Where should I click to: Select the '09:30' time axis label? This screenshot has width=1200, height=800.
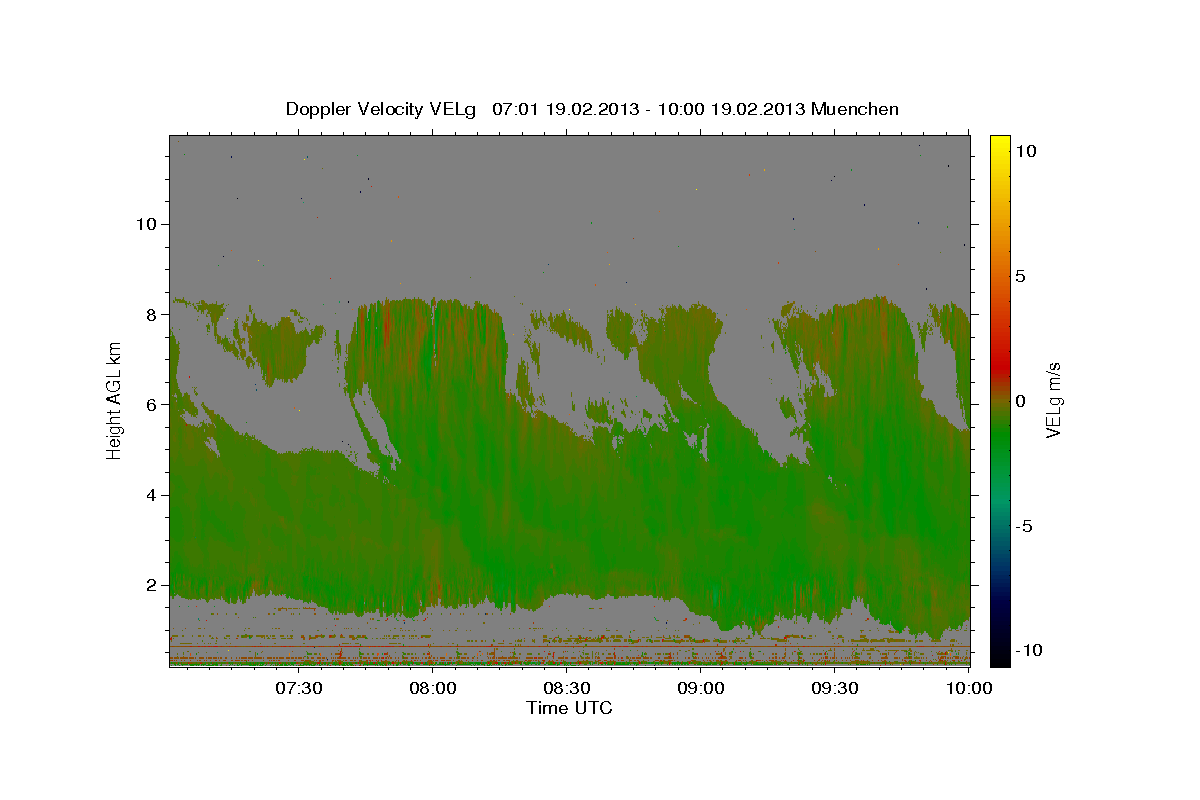(835, 688)
